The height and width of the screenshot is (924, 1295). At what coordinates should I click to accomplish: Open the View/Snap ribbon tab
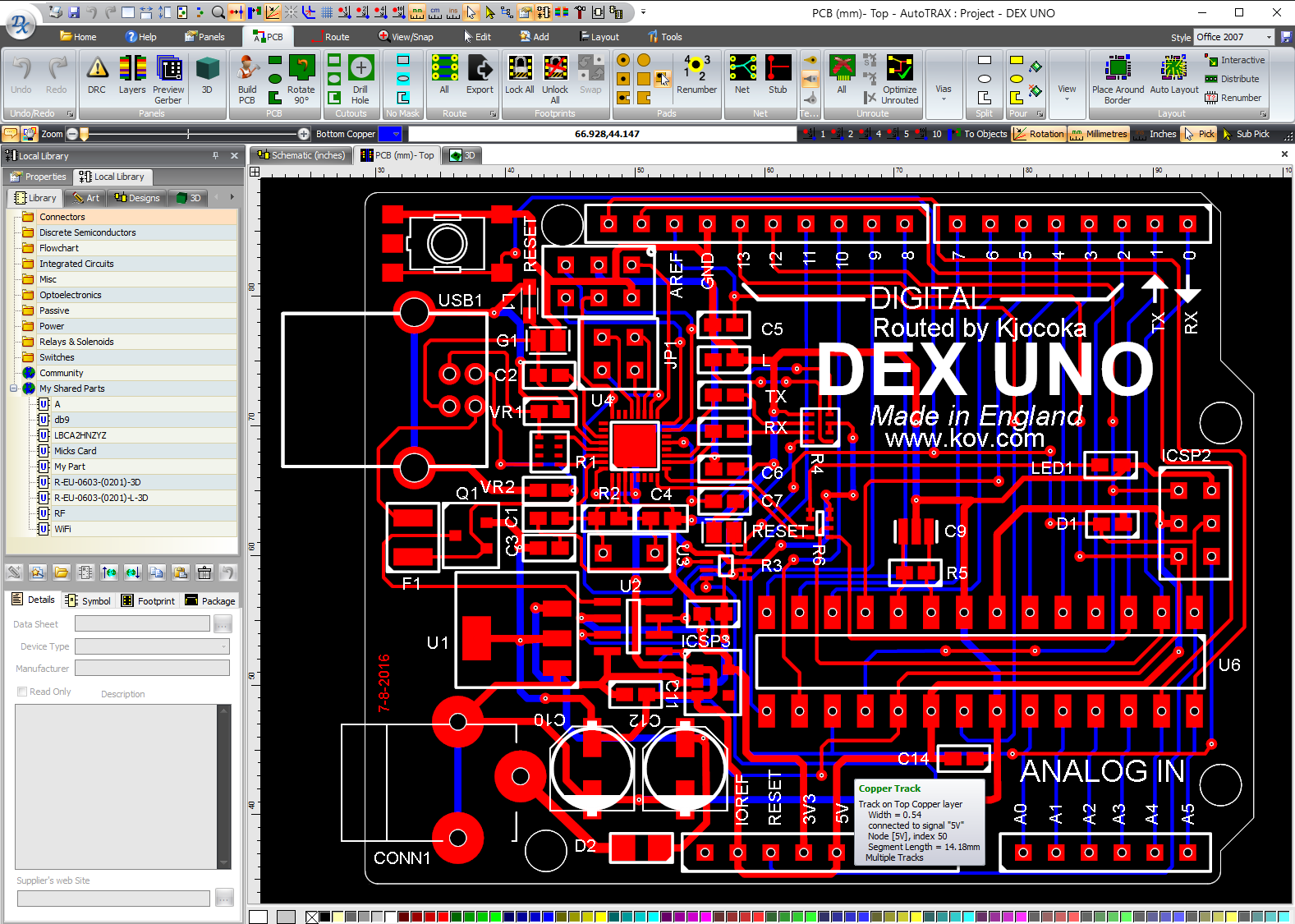(406, 37)
